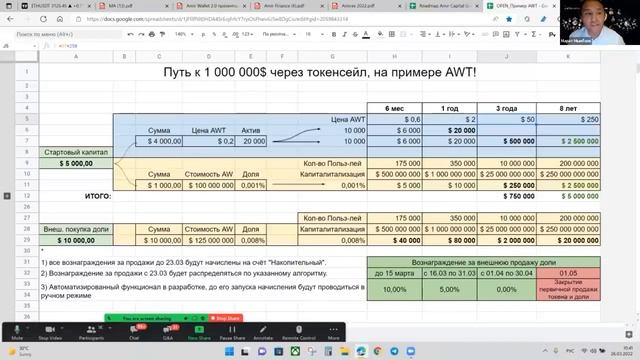Open Telegram from the taskbar
This screenshot has height=360, width=640.
pyautogui.click(x=394, y=351)
